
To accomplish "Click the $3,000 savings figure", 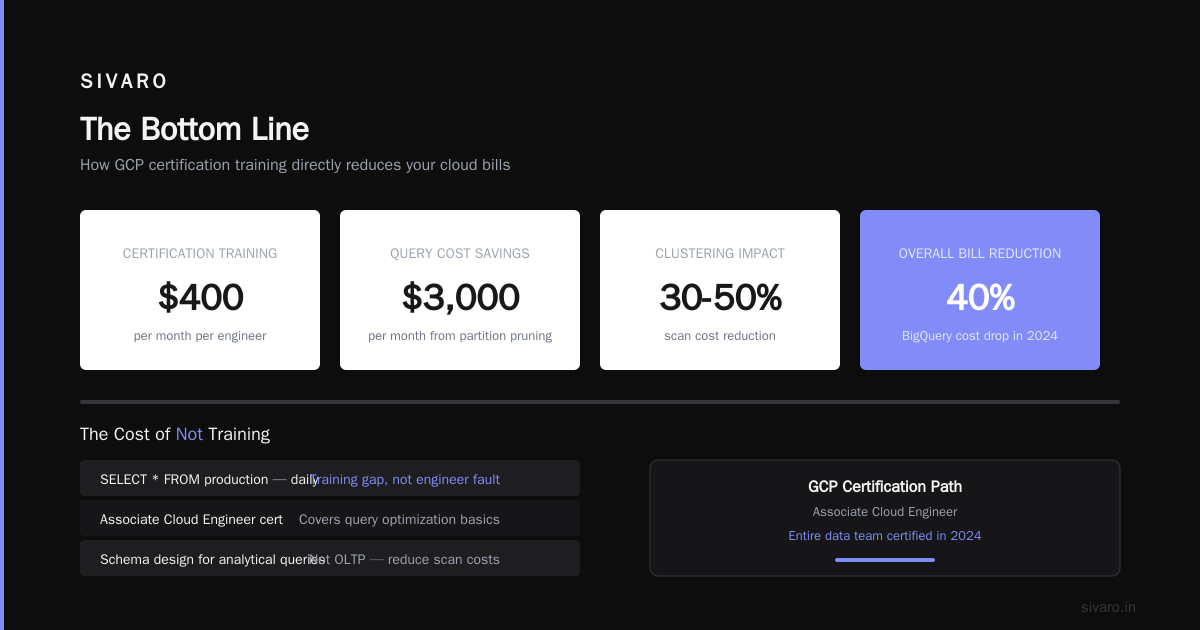I will pos(460,297).
